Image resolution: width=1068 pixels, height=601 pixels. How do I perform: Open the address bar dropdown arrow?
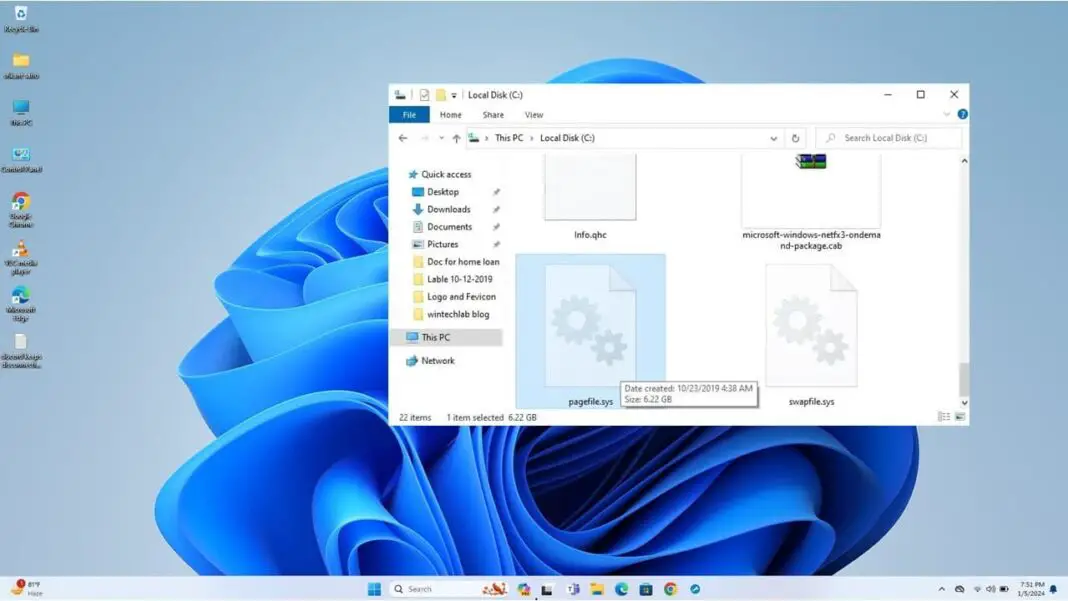click(x=773, y=138)
